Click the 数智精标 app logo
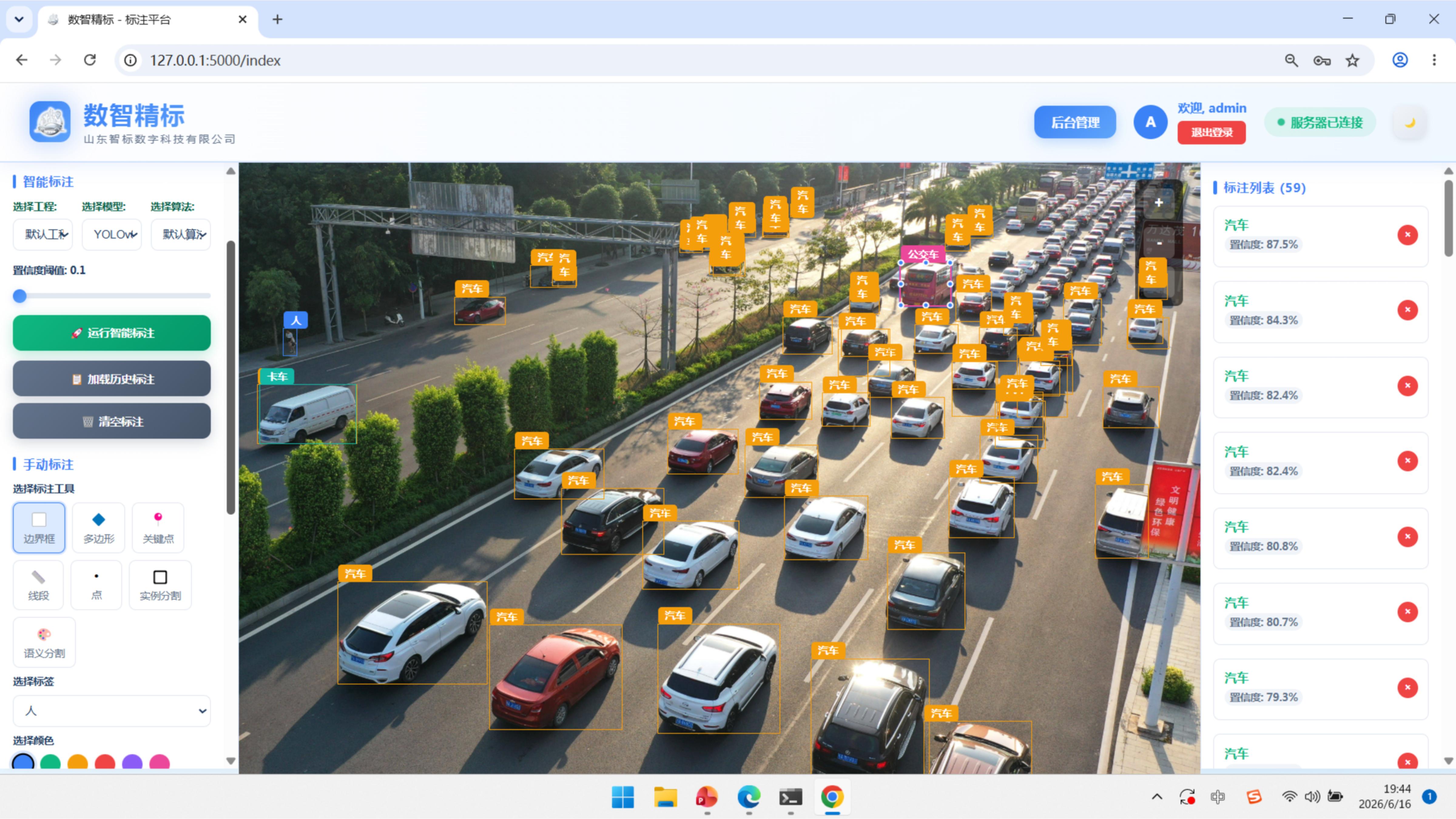 [50, 122]
